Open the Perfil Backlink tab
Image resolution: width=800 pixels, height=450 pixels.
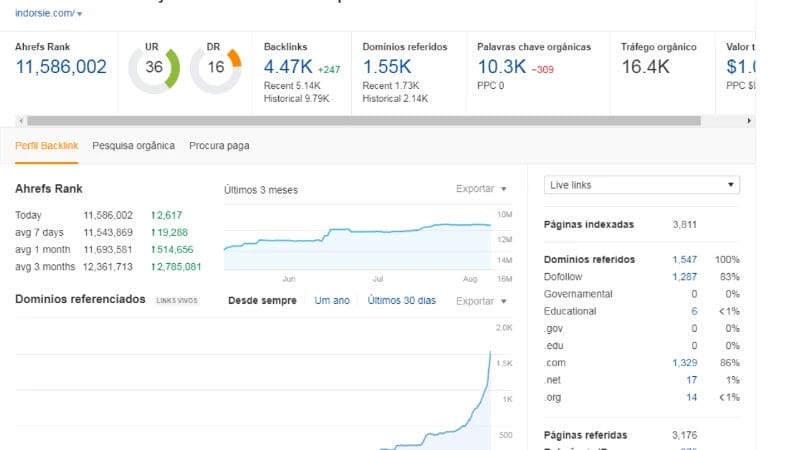[46, 146]
